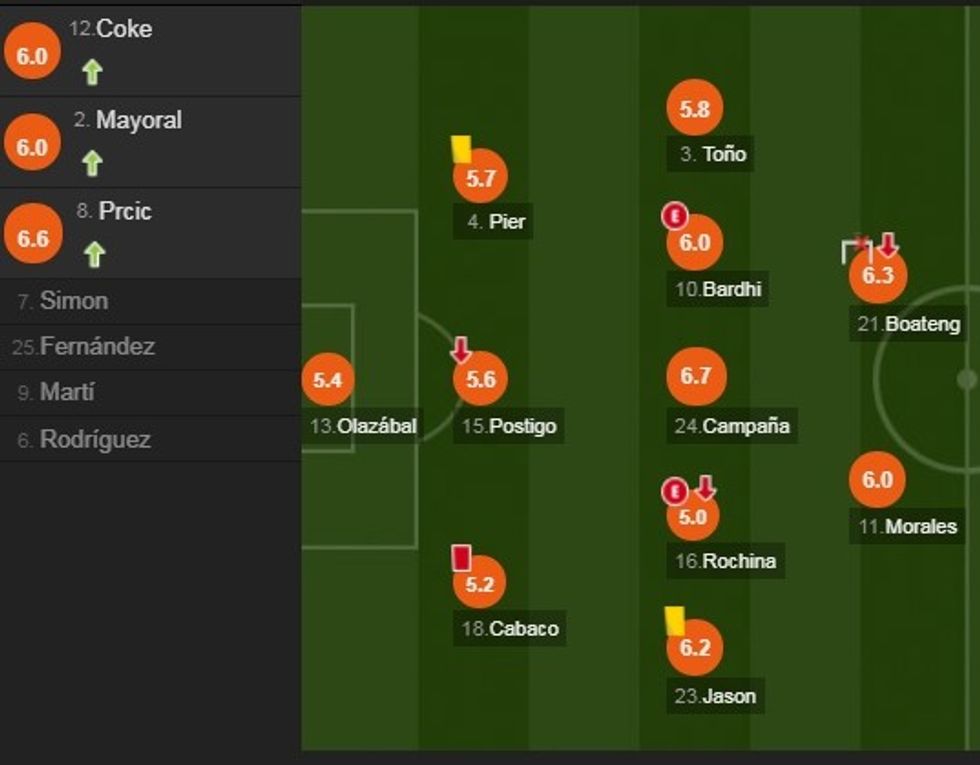The image size is (980, 765).
Task: Click the round red icon above Bardhi's rating
Action: (x=675, y=214)
